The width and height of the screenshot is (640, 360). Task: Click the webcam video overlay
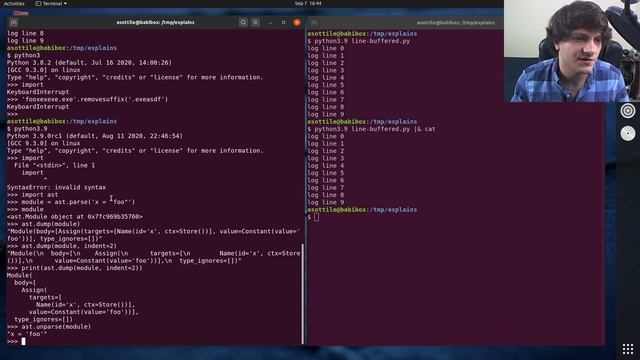click(572, 51)
